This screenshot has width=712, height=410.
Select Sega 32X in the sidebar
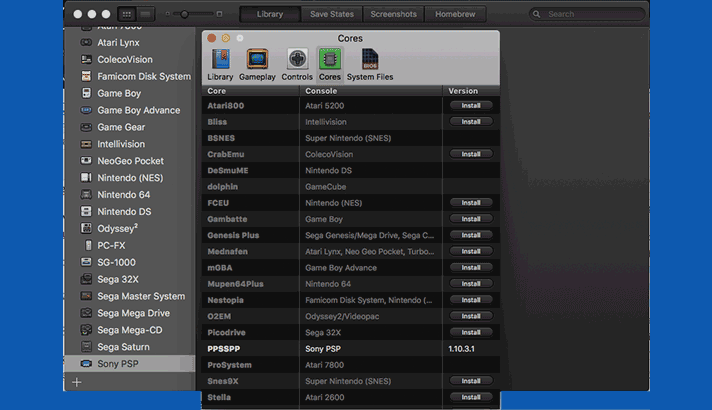coord(129,279)
